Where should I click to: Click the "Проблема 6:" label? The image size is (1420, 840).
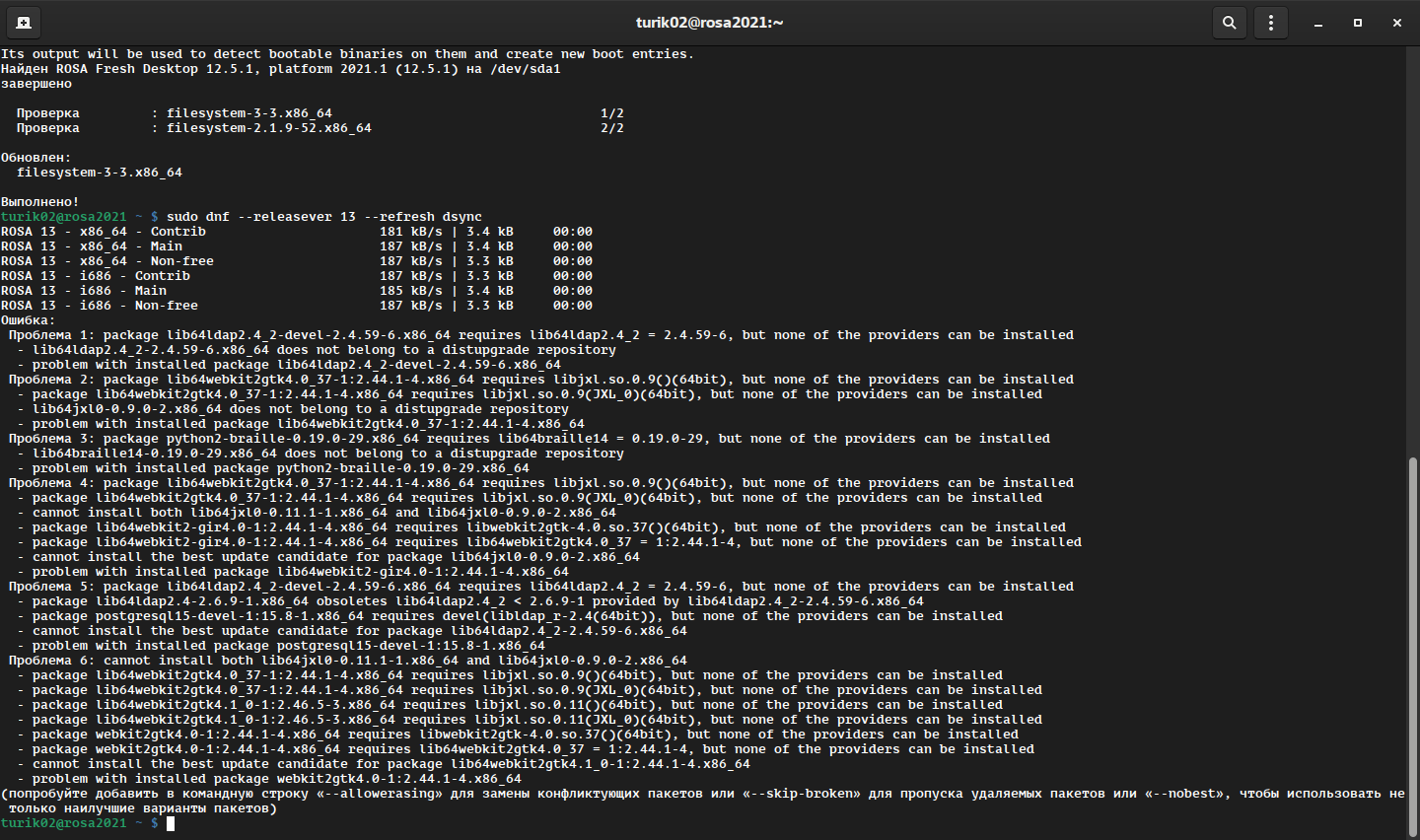tap(52, 661)
